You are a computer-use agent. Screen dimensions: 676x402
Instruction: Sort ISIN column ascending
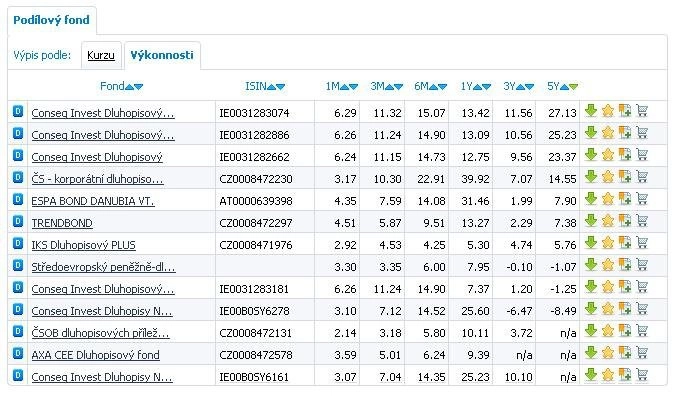click(x=271, y=87)
